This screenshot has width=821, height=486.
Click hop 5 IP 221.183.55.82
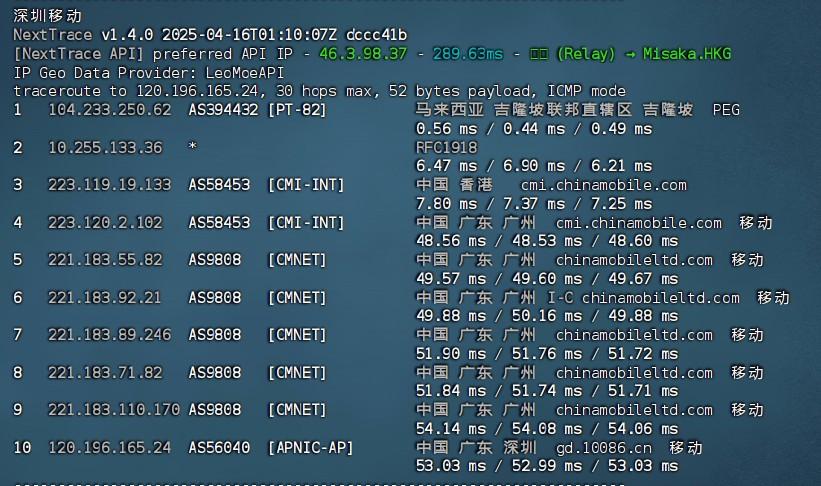(x=105, y=260)
